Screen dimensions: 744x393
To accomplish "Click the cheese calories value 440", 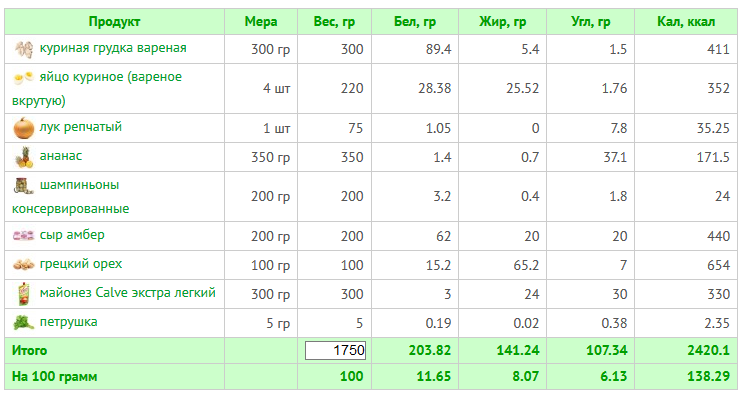I will coord(718,236).
